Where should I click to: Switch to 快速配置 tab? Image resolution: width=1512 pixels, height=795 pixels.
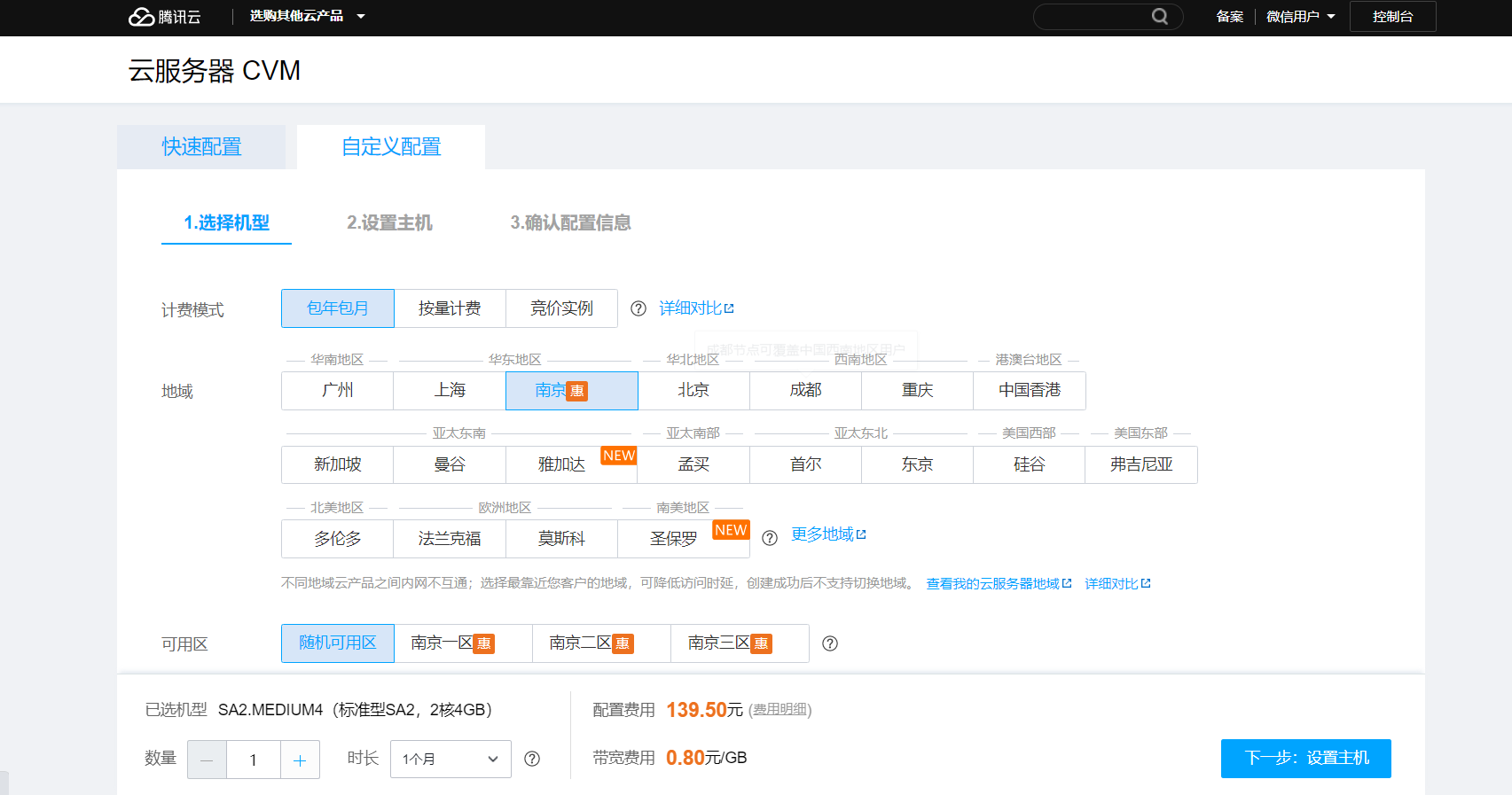pyautogui.click(x=201, y=146)
